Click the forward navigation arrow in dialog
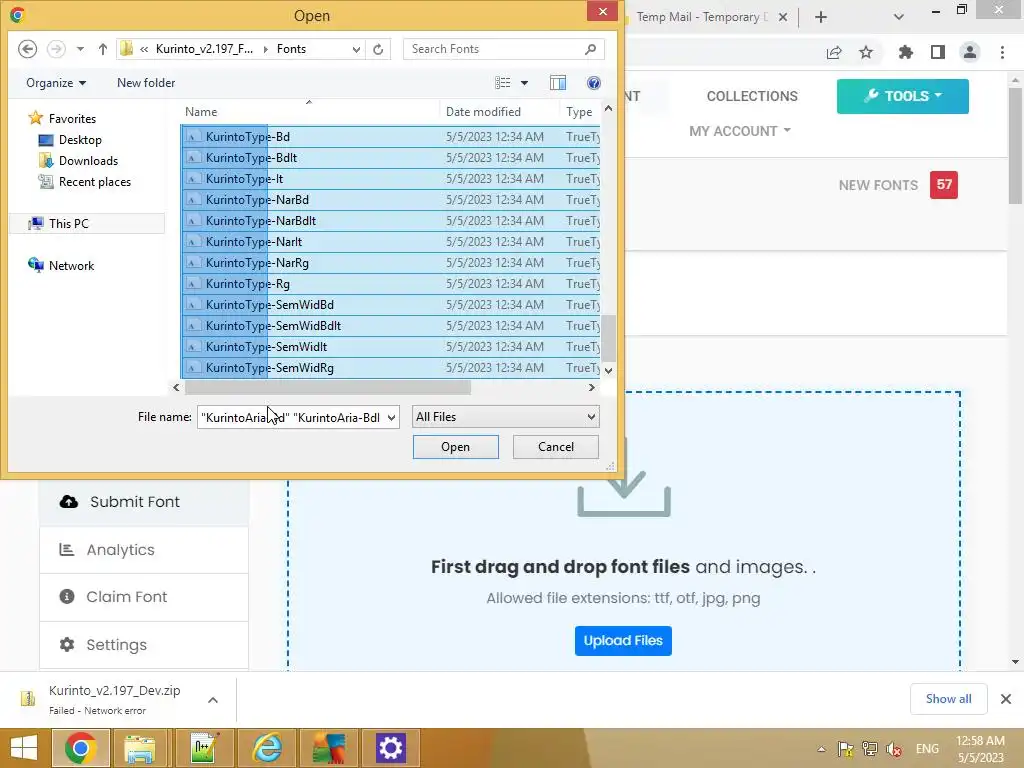This screenshot has height=768, width=1024. [56, 49]
